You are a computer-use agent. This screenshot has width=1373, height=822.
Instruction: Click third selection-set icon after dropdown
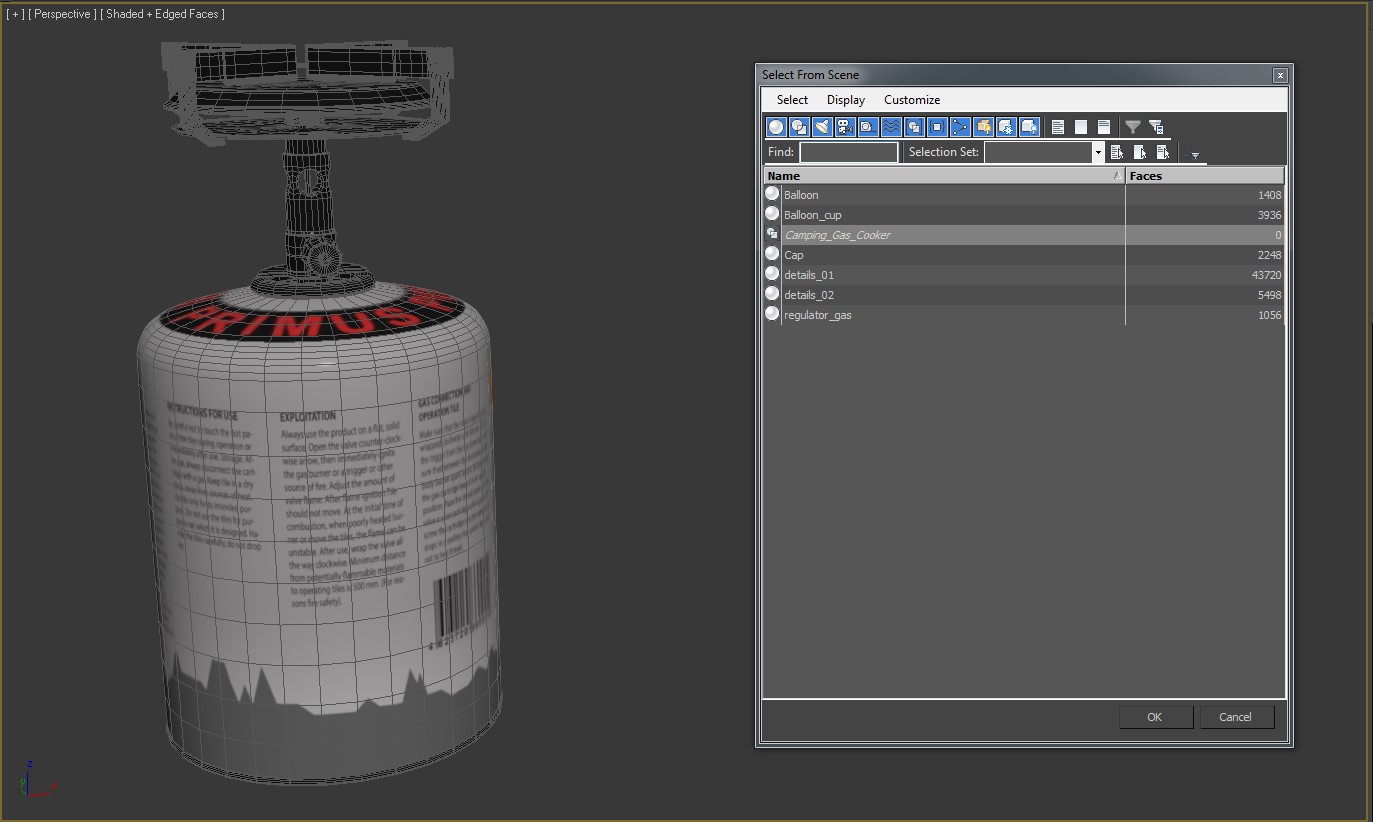click(1163, 152)
